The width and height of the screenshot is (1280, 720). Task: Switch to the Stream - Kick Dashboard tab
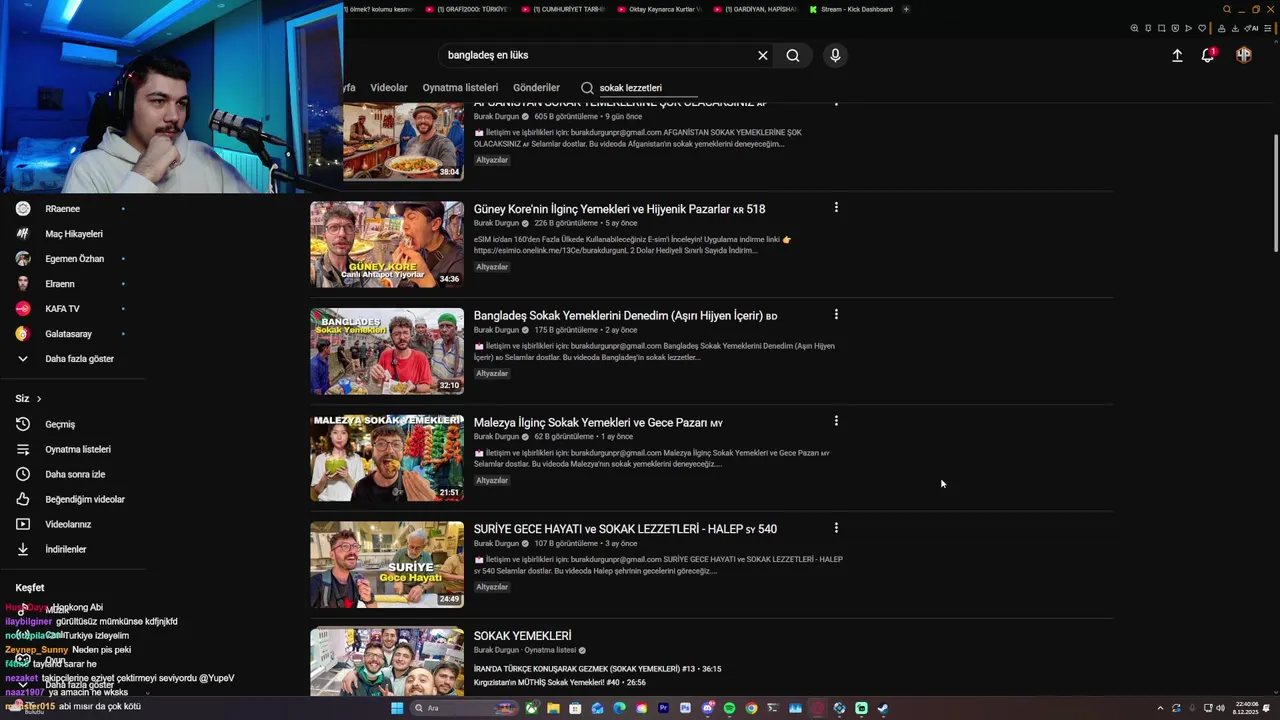(x=850, y=9)
